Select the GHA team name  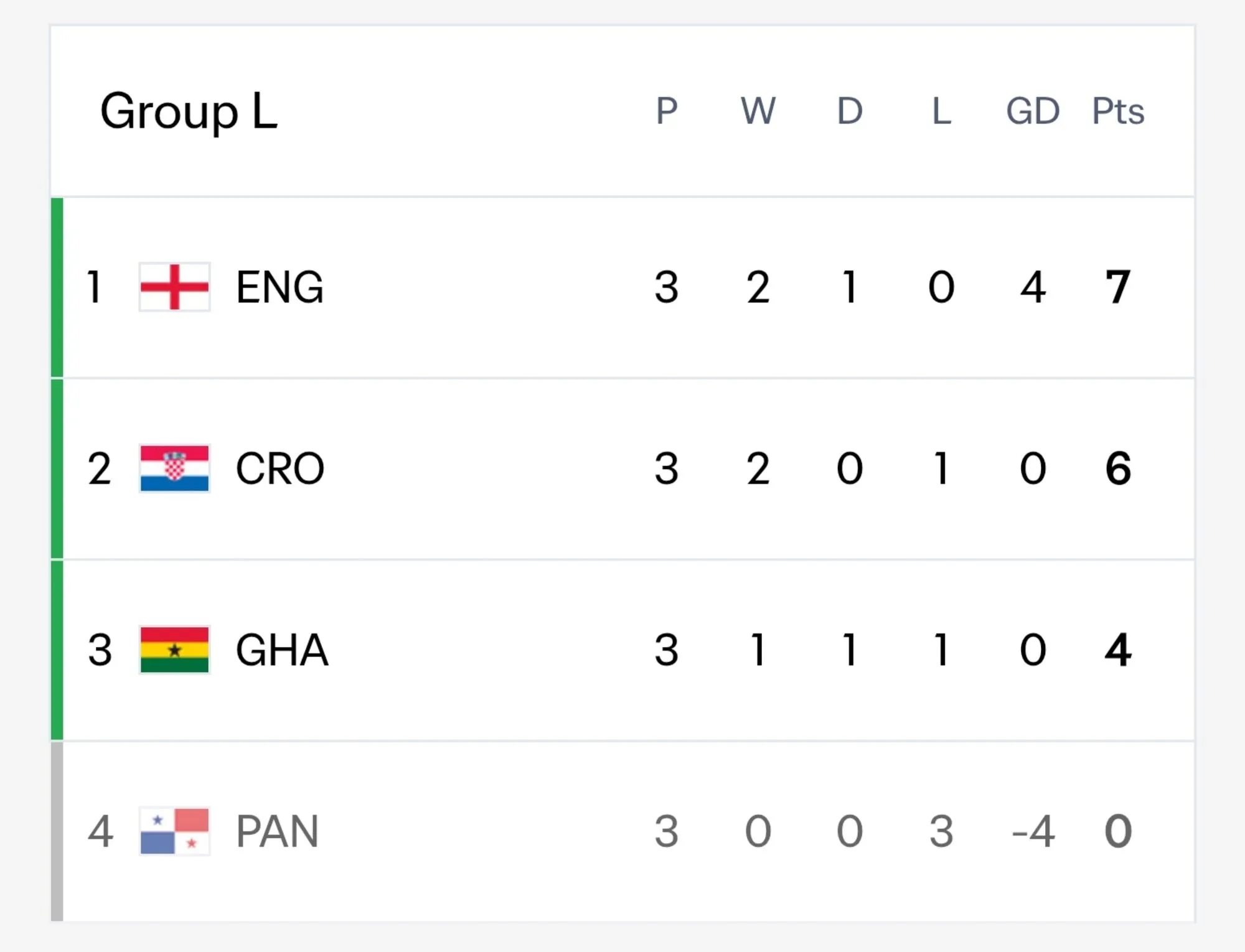click(282, 650)
